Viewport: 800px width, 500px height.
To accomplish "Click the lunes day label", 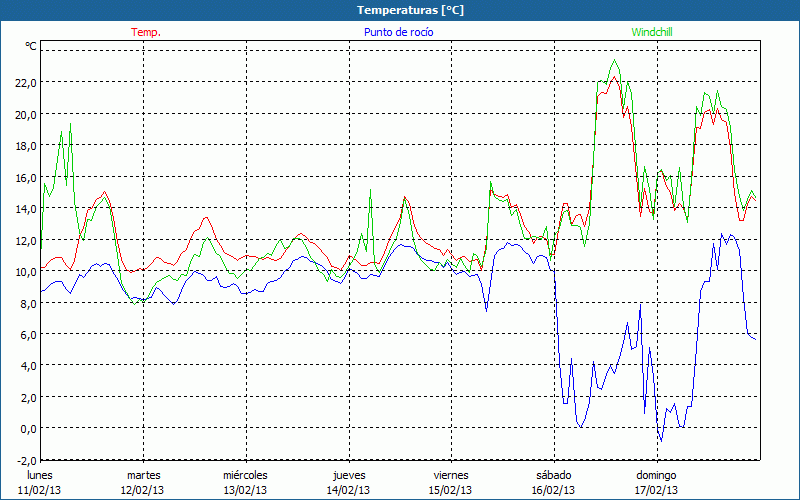I will (39, 475).
